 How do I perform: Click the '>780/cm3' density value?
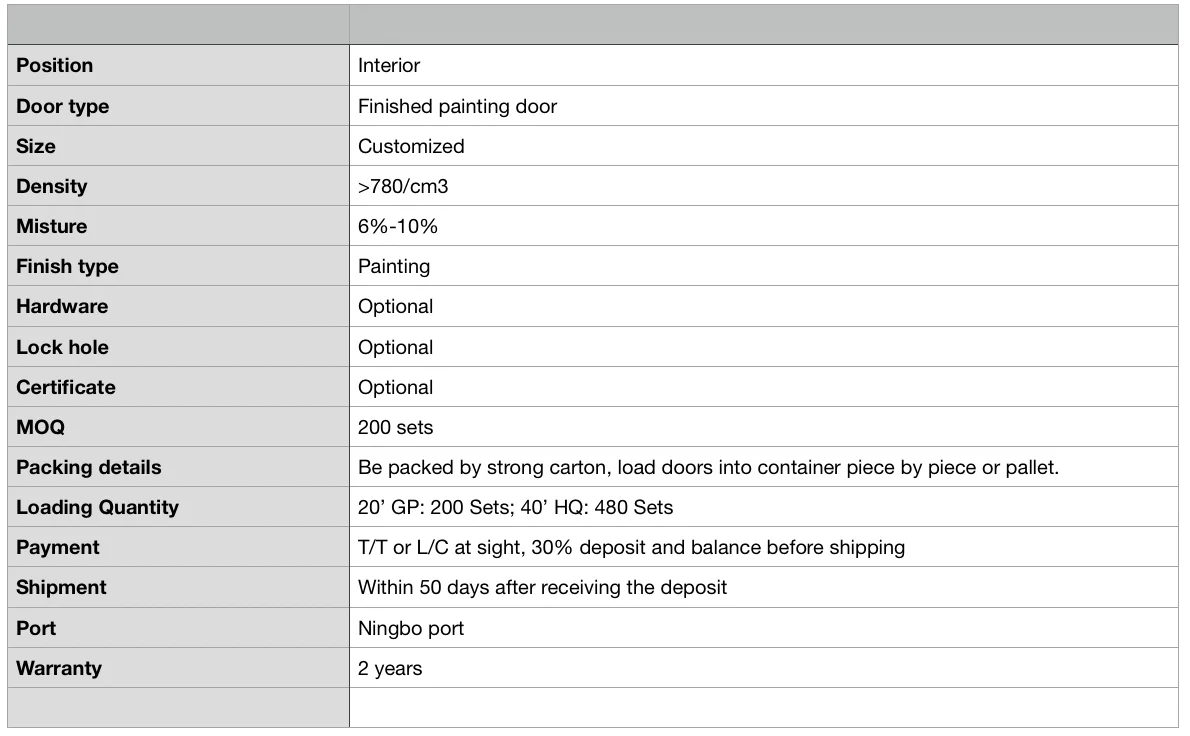[403, 186]
